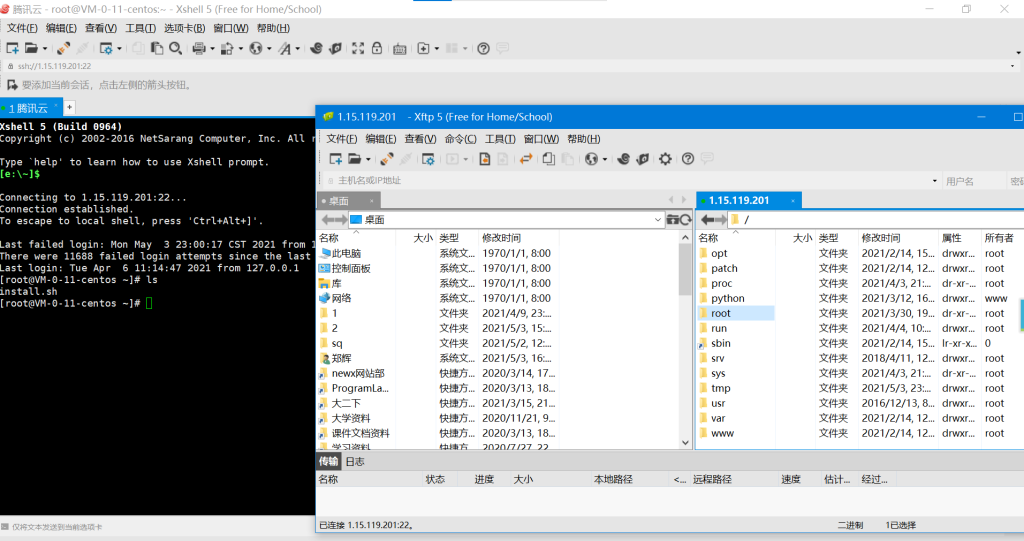Expand the local path 桌面 dropdown
1024x541 pixels.
coord(657,219)
